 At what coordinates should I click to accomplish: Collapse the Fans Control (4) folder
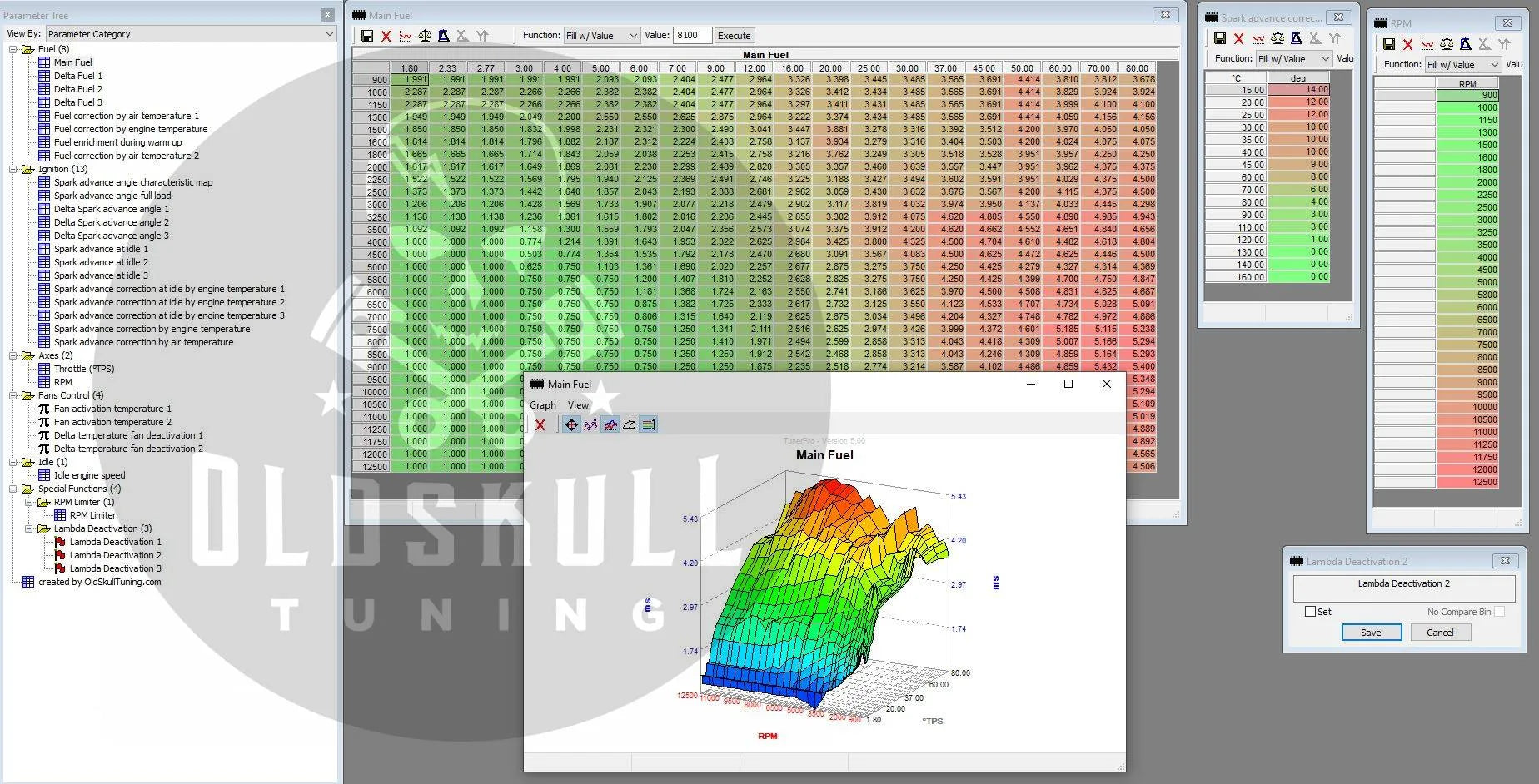pos(14,395)
